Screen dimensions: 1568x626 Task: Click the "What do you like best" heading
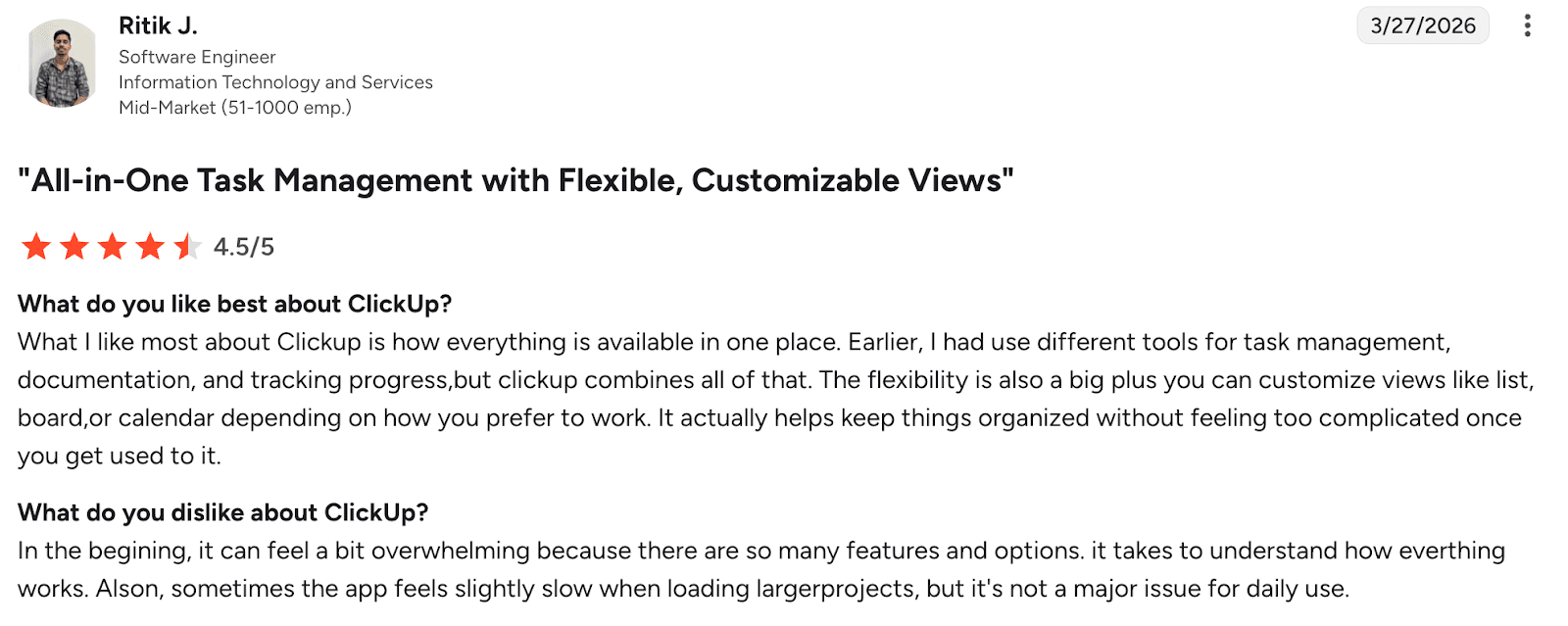tap(234, 304)
